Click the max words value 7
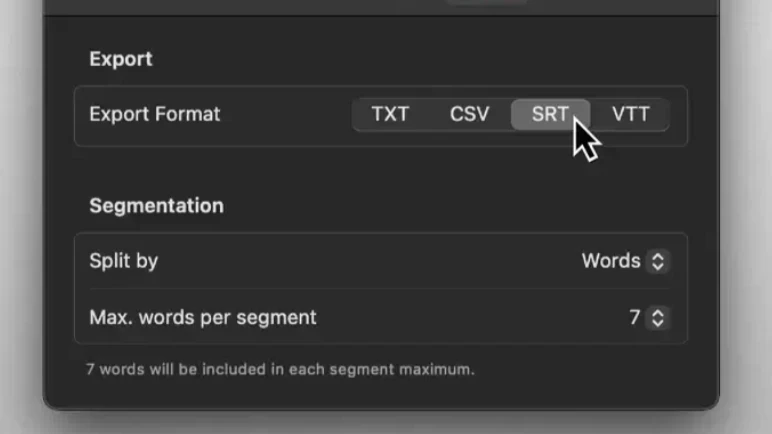Screen dimensions: 772x434 635,318
